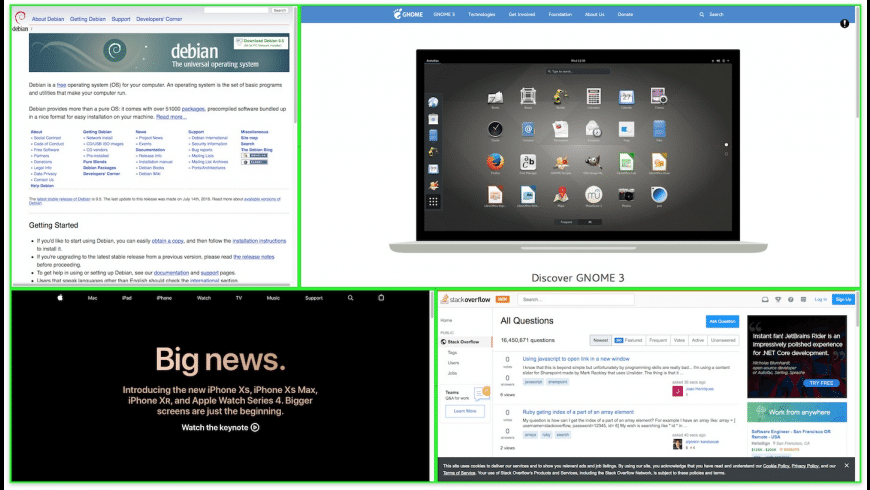
Task: Click the globe icon beside Stack Overflow sidebar item
Action: (443, 342)
